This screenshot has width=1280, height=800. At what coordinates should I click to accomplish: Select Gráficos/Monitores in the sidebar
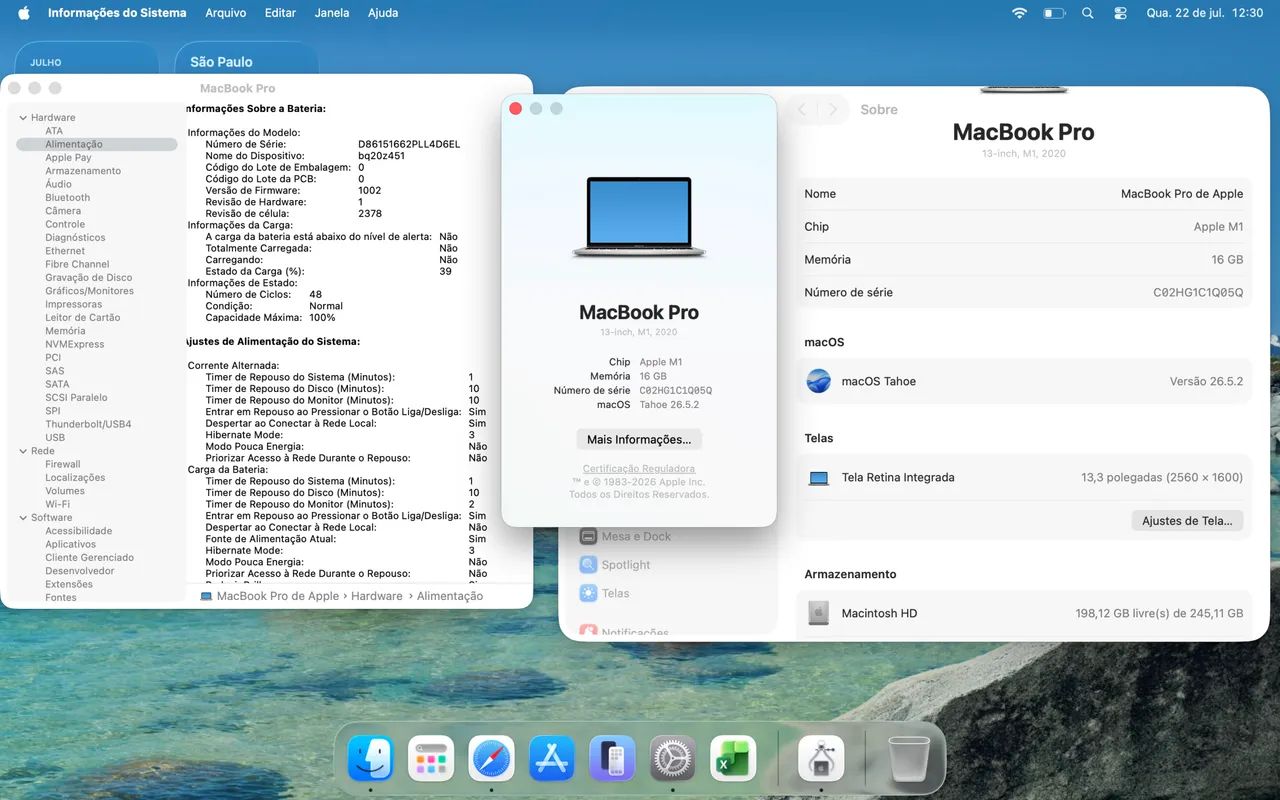(x=88, y=291)
